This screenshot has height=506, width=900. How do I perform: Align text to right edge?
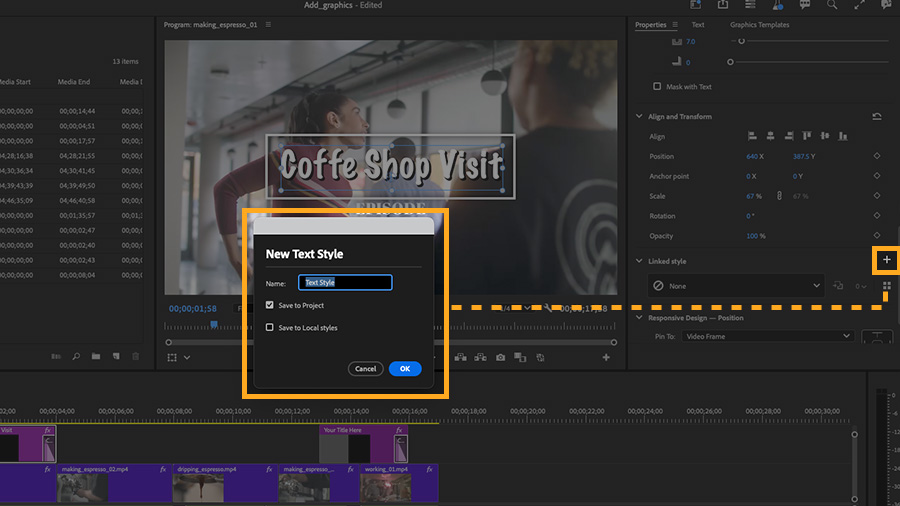tap(789, 136)
